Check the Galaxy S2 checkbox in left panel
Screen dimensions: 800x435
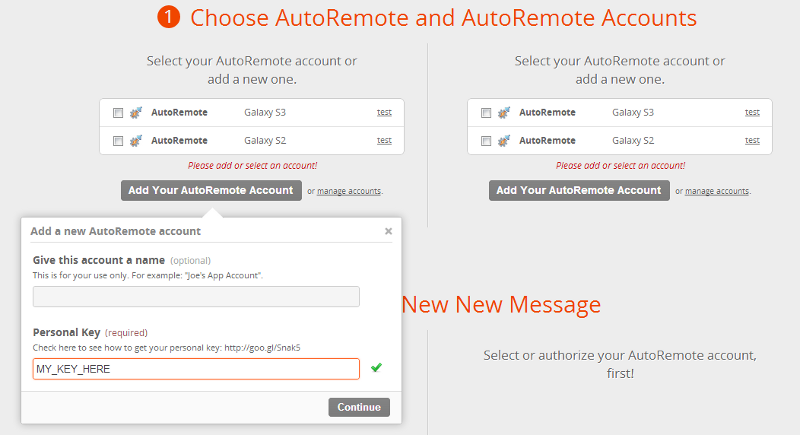click(118, 141)
